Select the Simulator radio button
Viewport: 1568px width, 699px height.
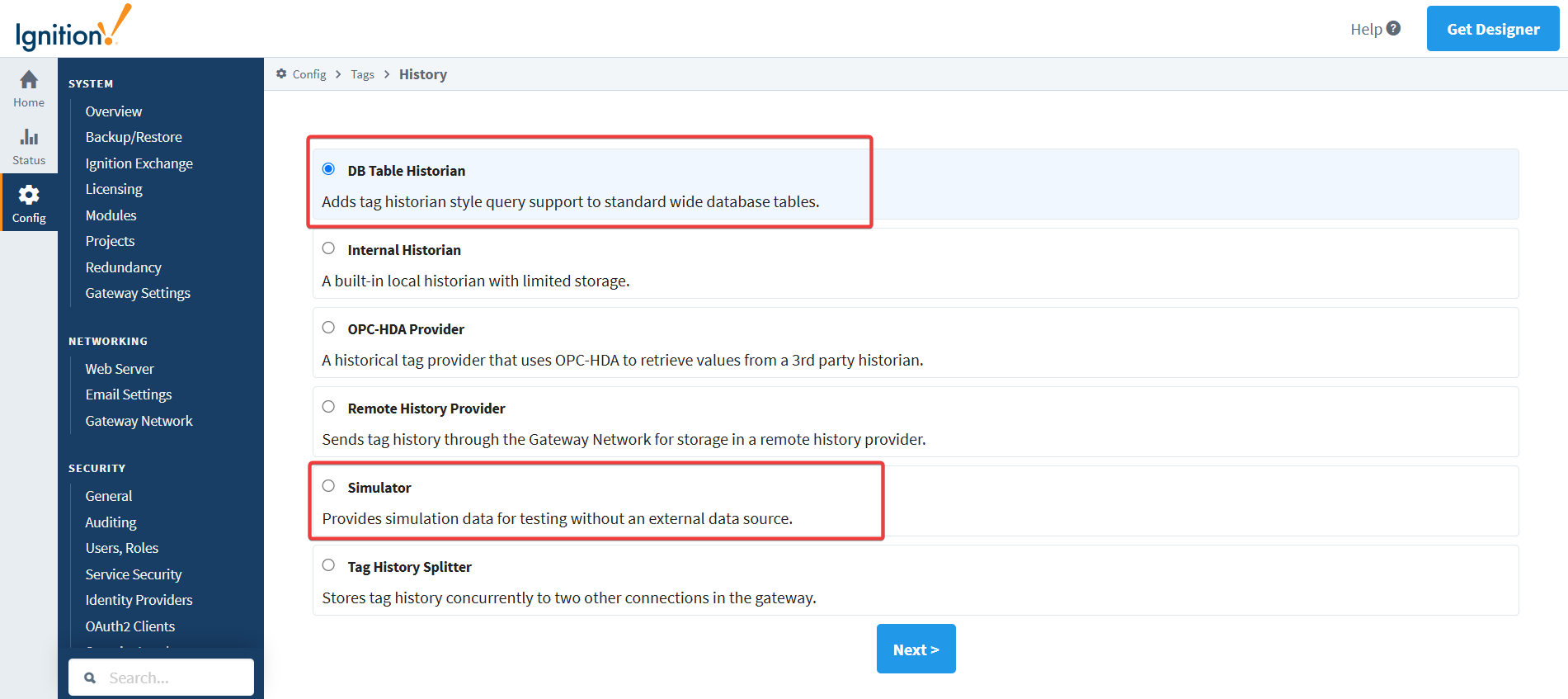(x=328, y=486)
